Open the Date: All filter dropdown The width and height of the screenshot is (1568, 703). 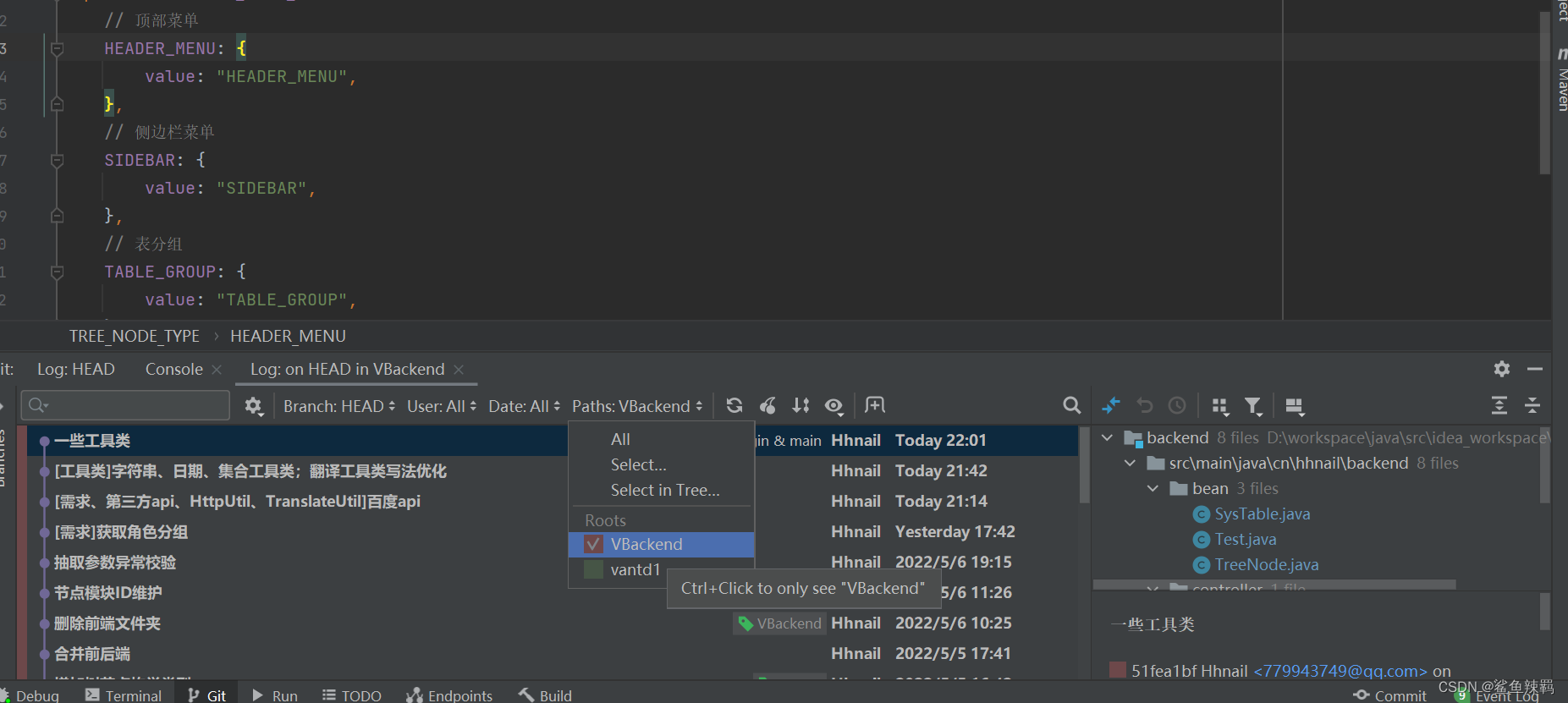coord(524,406)
